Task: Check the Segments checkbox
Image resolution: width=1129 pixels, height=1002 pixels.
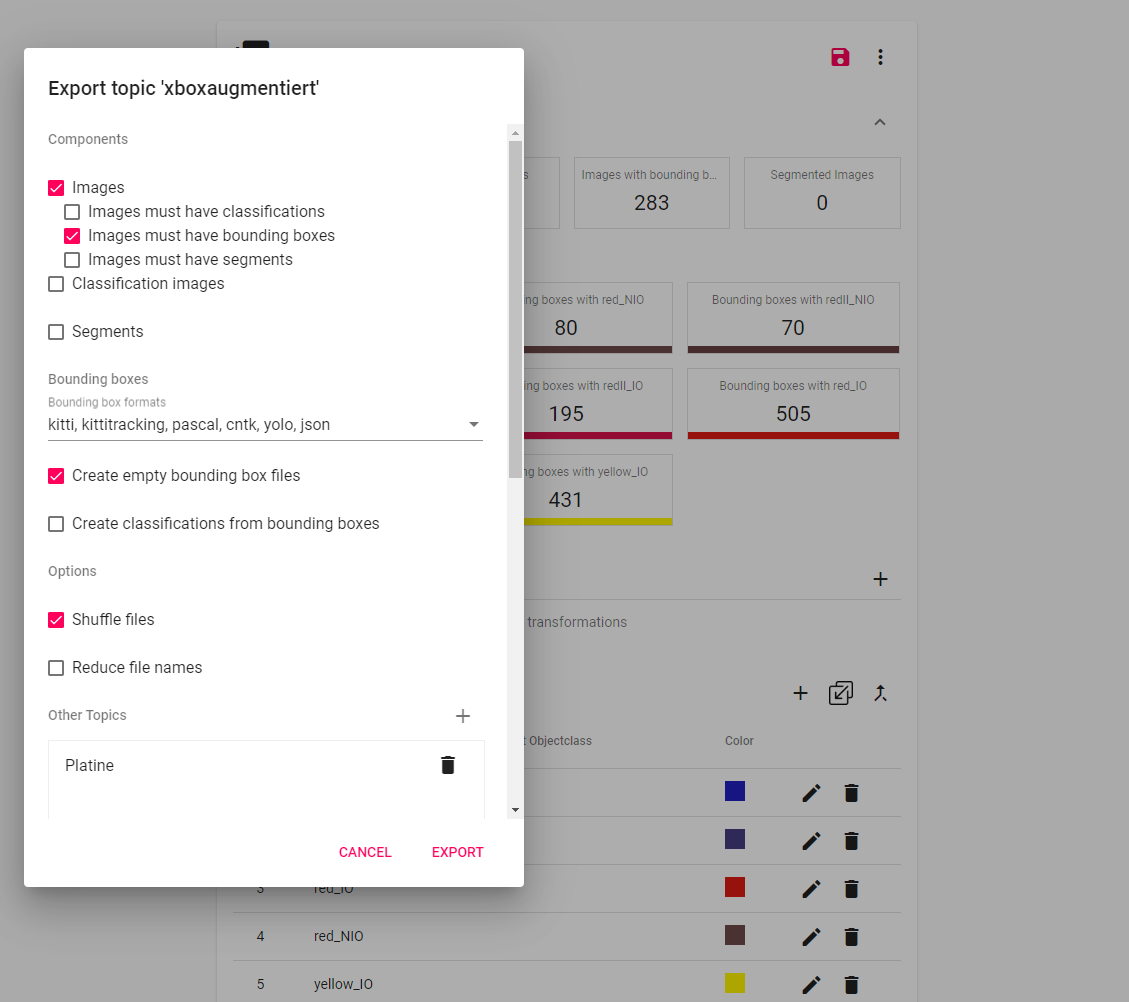Action: tap(56, 332)
